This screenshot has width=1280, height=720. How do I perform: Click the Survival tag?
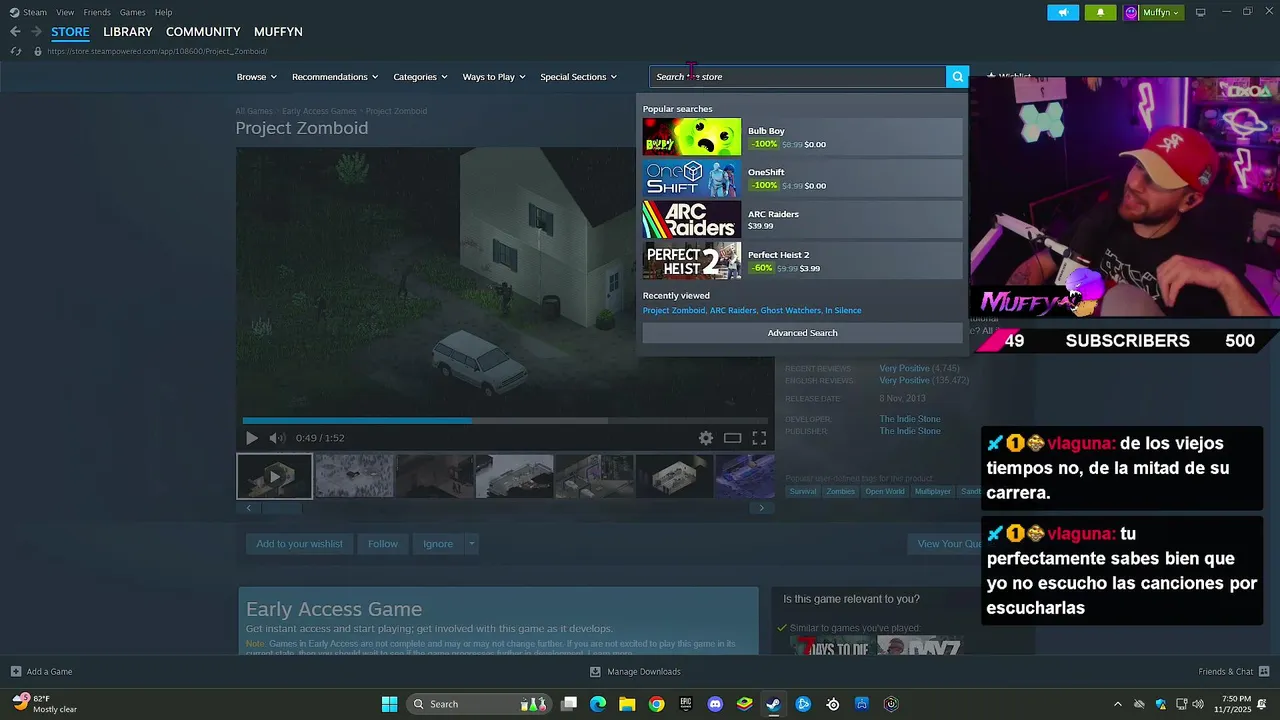click(x=803, y=492)
